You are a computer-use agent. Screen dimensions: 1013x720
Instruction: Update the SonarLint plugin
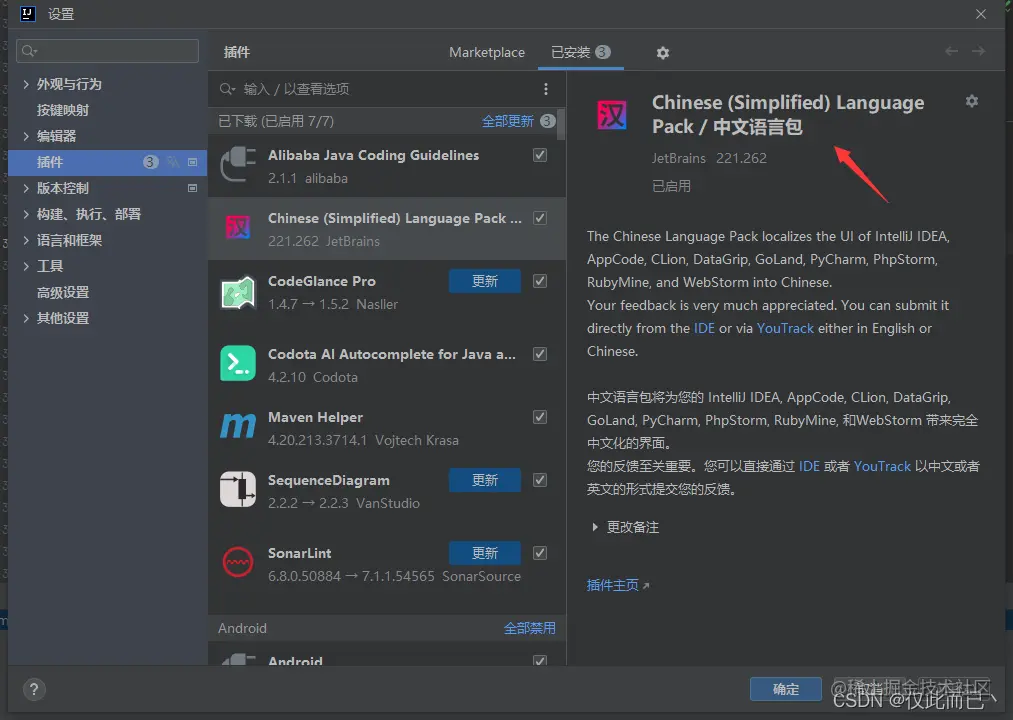click(485, 553)
